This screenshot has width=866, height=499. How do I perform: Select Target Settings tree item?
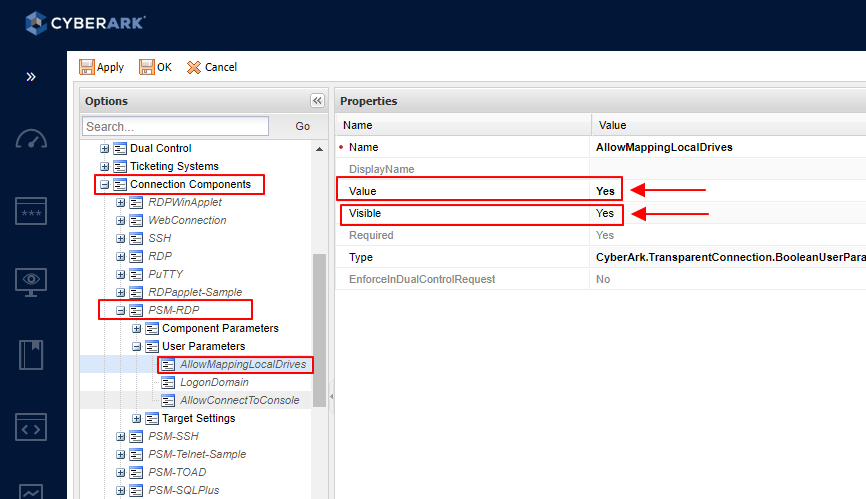coord(199,418)
